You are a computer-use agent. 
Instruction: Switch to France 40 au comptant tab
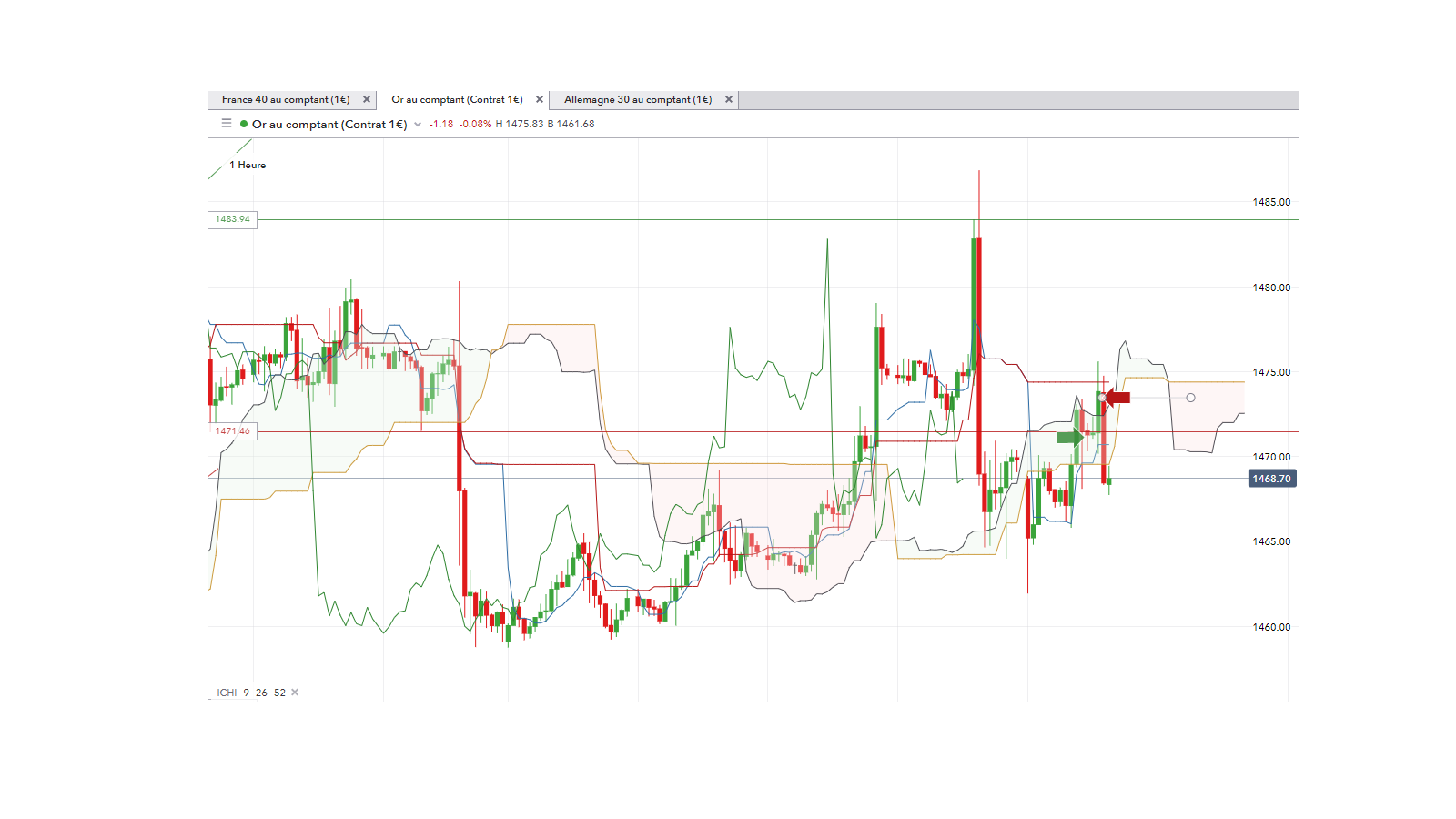pos(286,100)
